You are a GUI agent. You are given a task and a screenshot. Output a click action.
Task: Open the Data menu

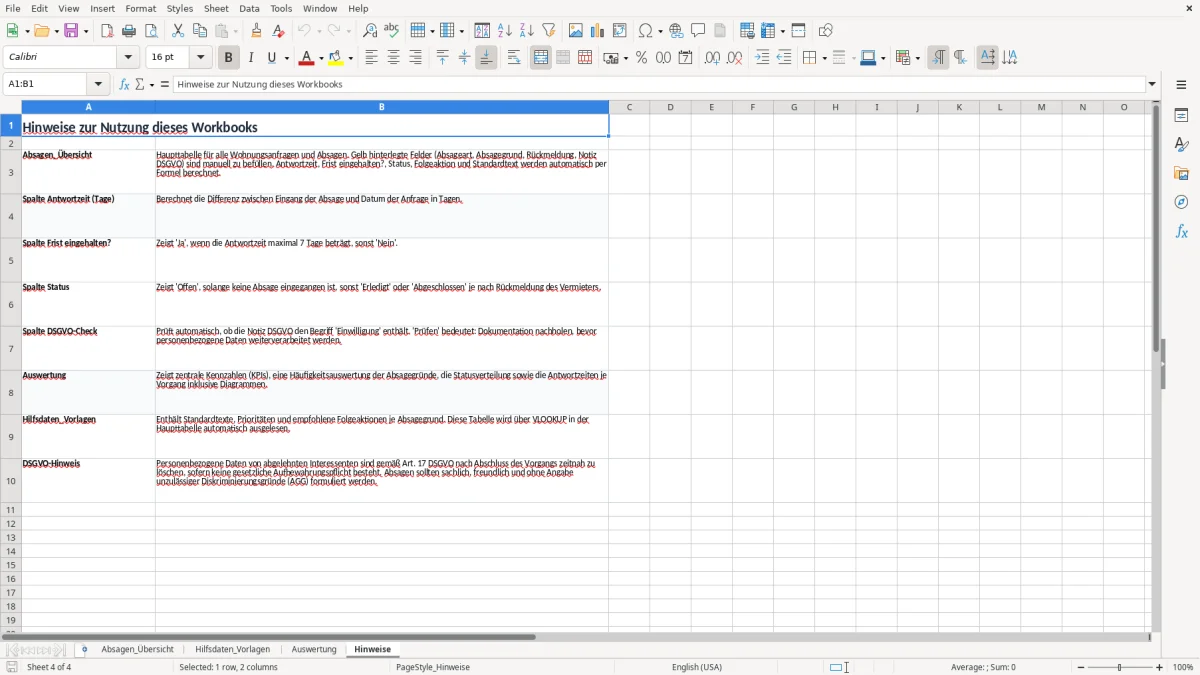coord(249,8)
